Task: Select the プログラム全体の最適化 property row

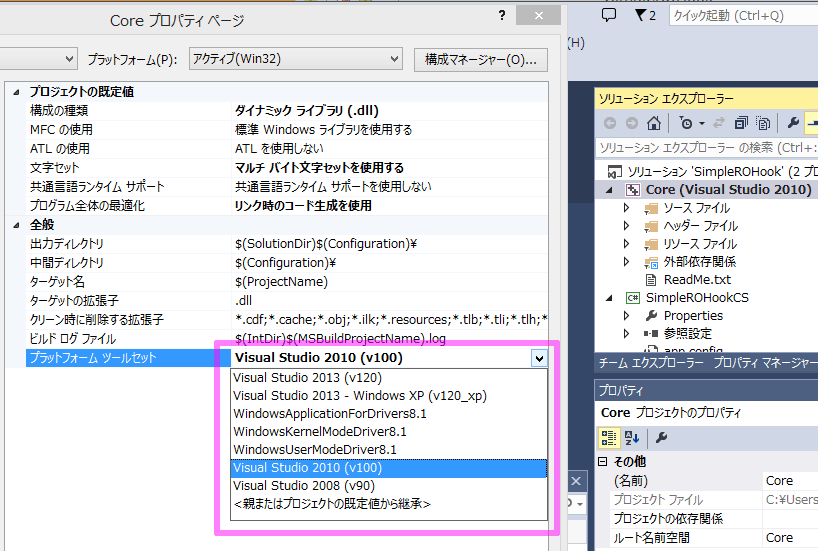Action: [287, 206]
